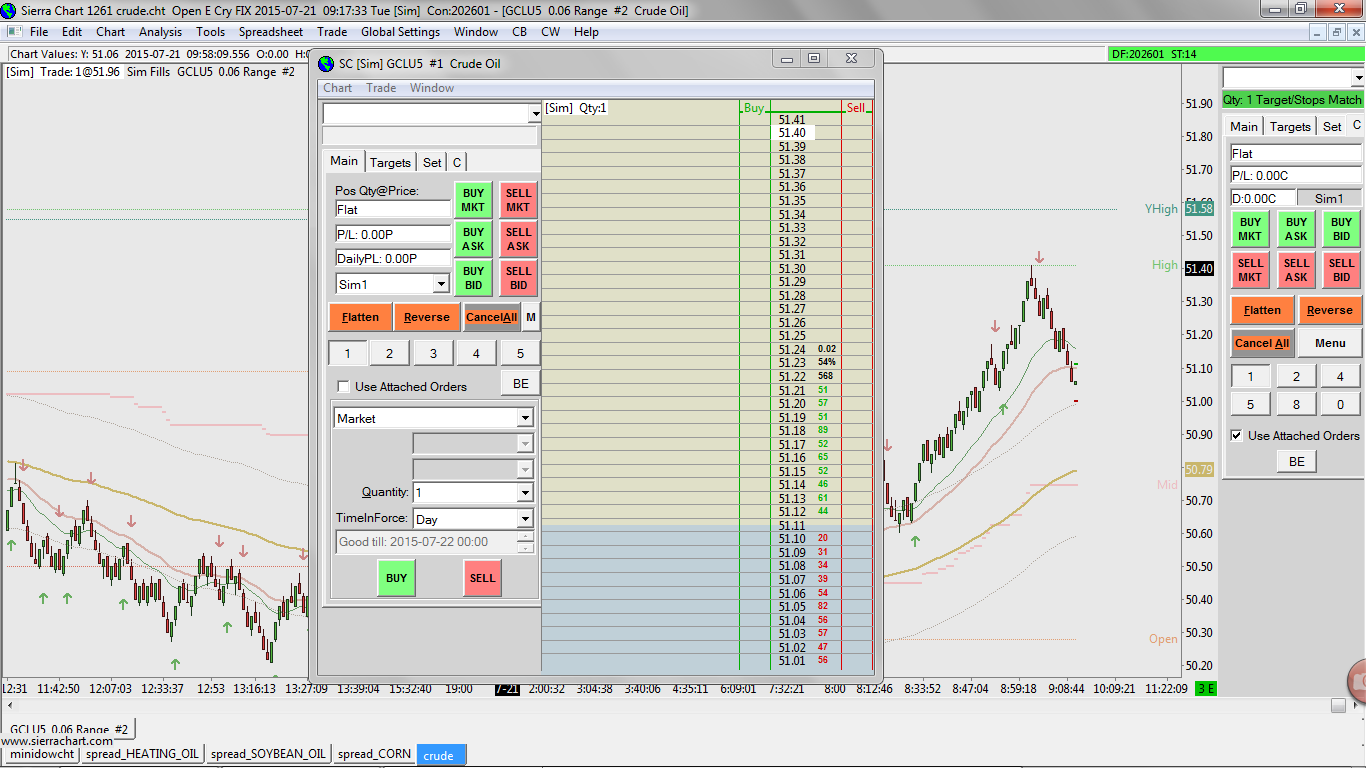Click BUY MKT in the Crude Oil trade window
Image resolution: width=1366 pixels, height=768 pixels.
click(473, 201)
